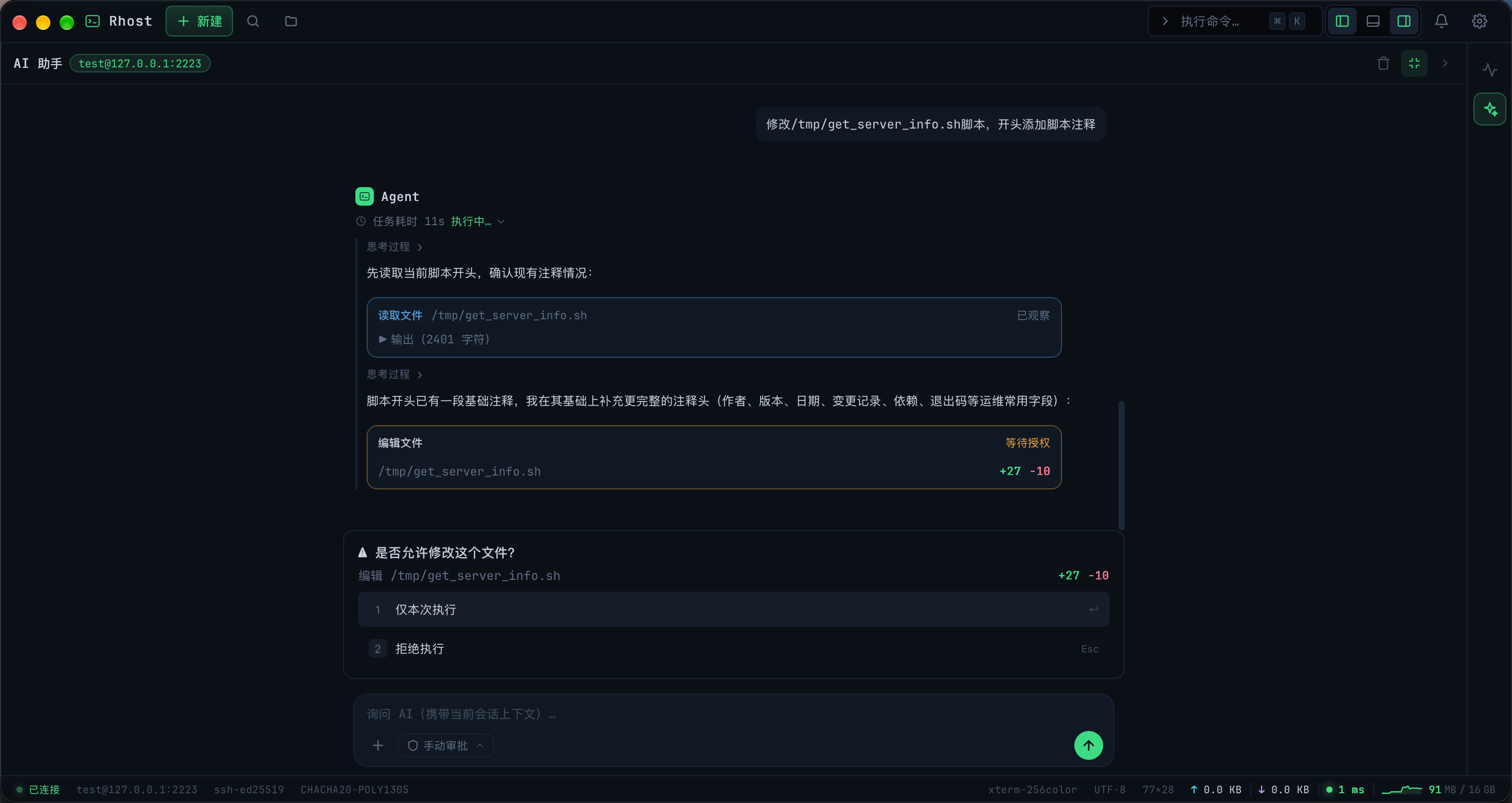Click the 编辑文件 card awaiting authorization
This screenshot has height=803, width=1512.
[714, 457]
